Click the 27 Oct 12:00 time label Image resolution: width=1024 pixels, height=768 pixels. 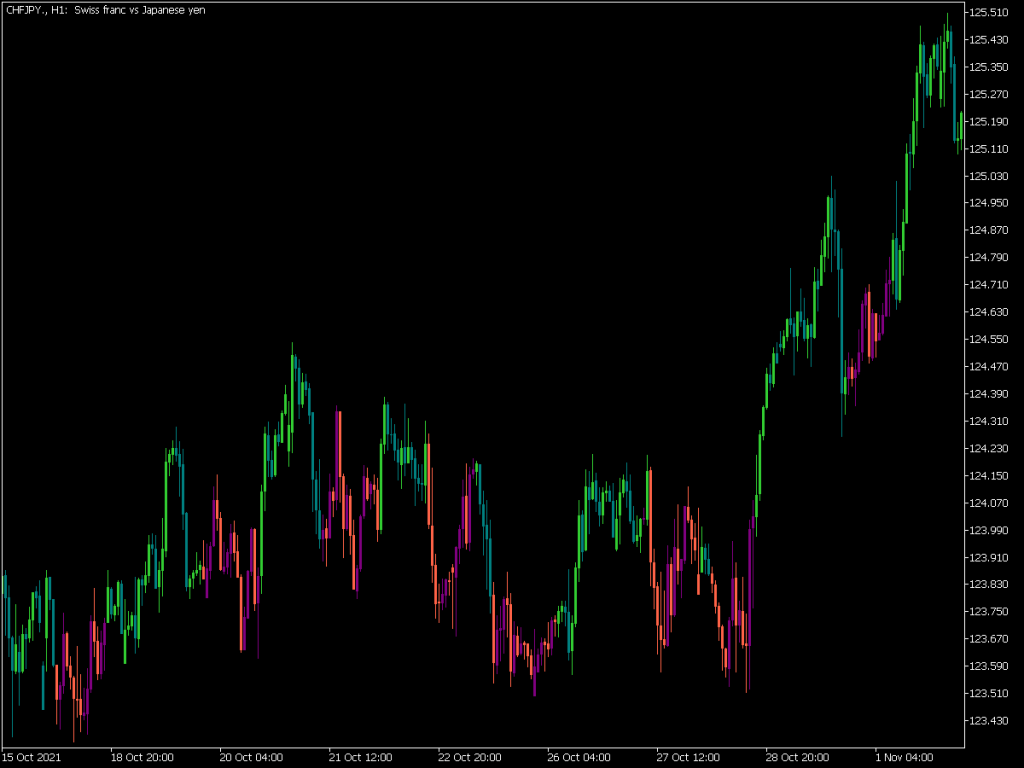tap(686, 757)
